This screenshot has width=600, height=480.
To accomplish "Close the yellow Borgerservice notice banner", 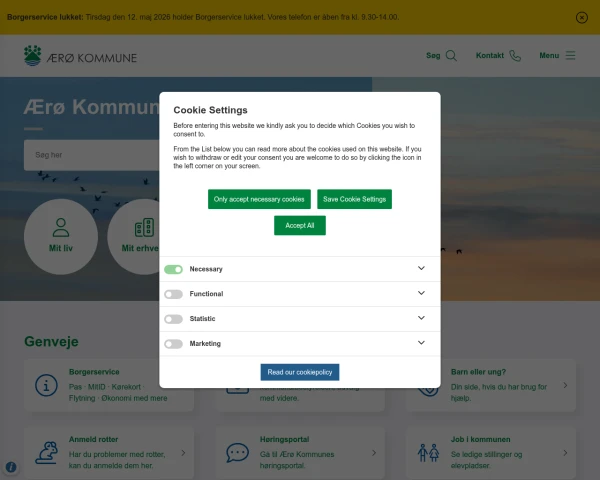I will 582,18.
